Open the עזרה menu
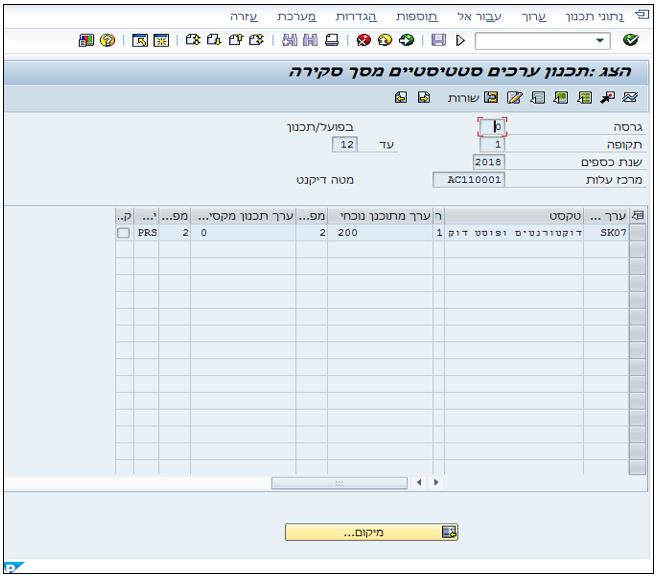The height and width of the screenshot is (578, 658). pos(244,16)
